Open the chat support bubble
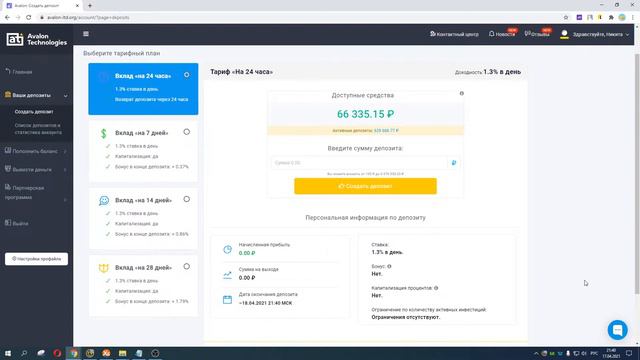Image resolution: width=640 pixels, height=360 pixels. [x=617, y=330]
